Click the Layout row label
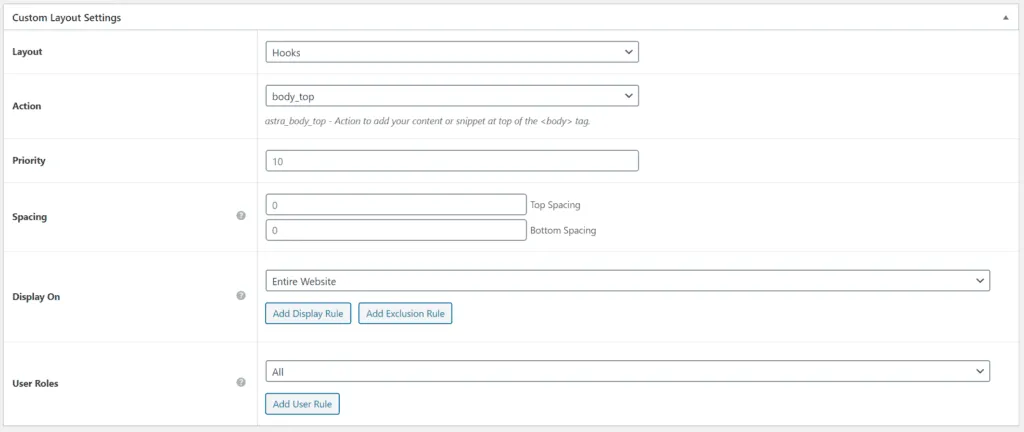This screenshot has height=432, width=1024. (27, 52)
